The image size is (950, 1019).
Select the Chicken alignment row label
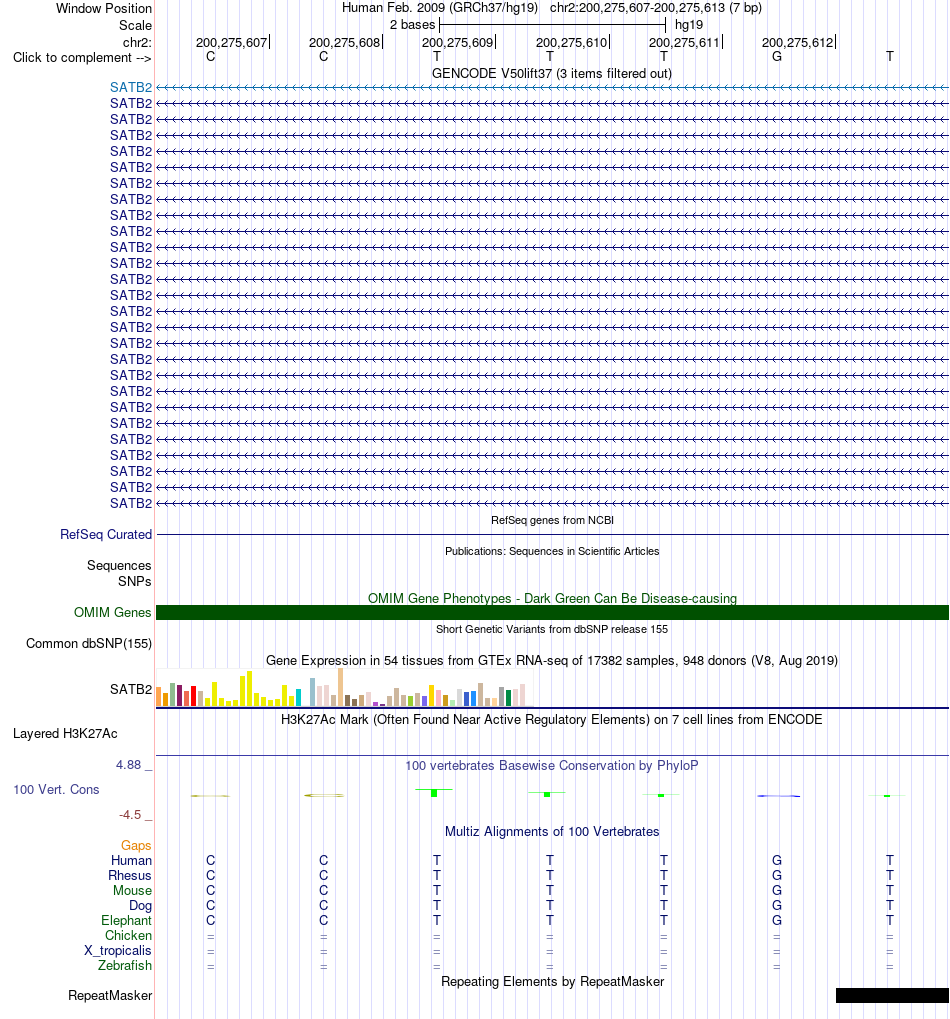pos(129,935)
